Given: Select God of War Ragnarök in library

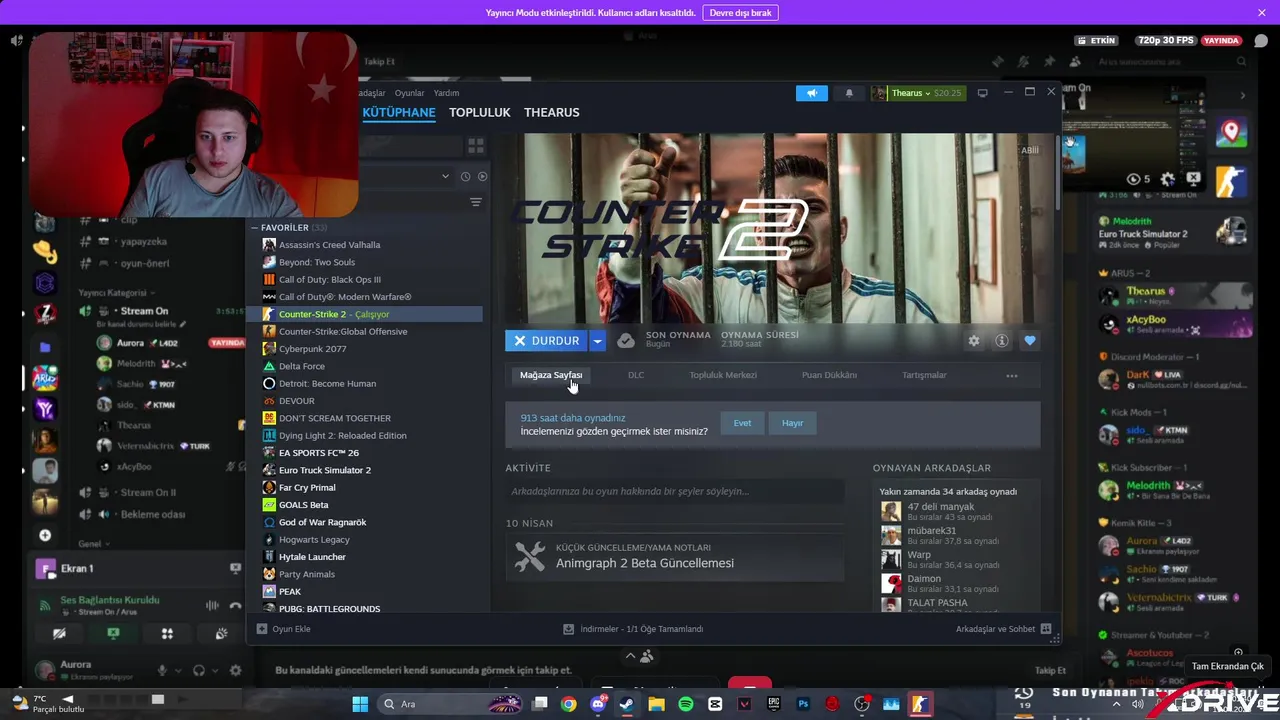Looking at the screenshot, I should coord(366,522).
